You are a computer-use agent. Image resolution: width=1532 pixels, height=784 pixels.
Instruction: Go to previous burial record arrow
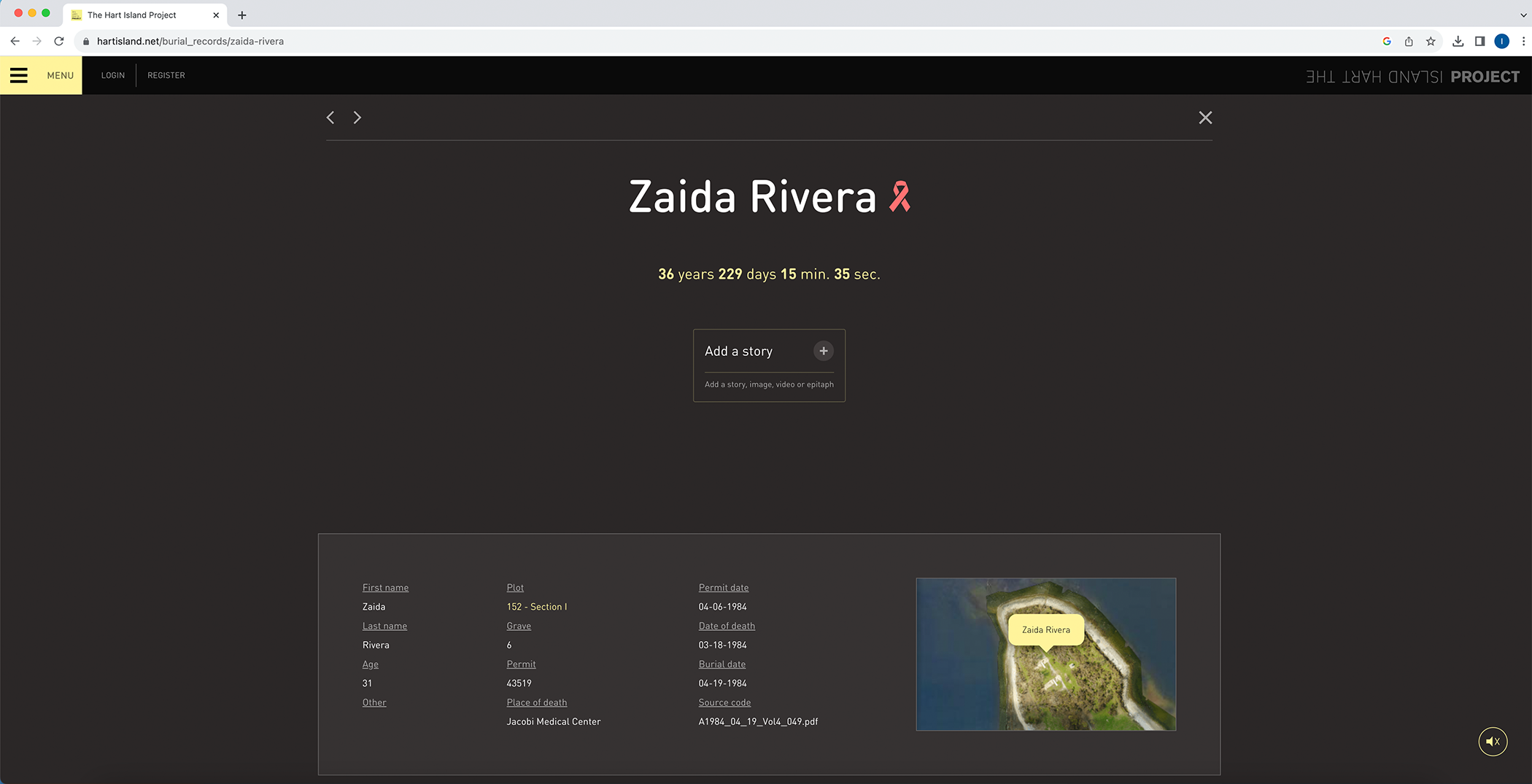[x=330, y=117]
